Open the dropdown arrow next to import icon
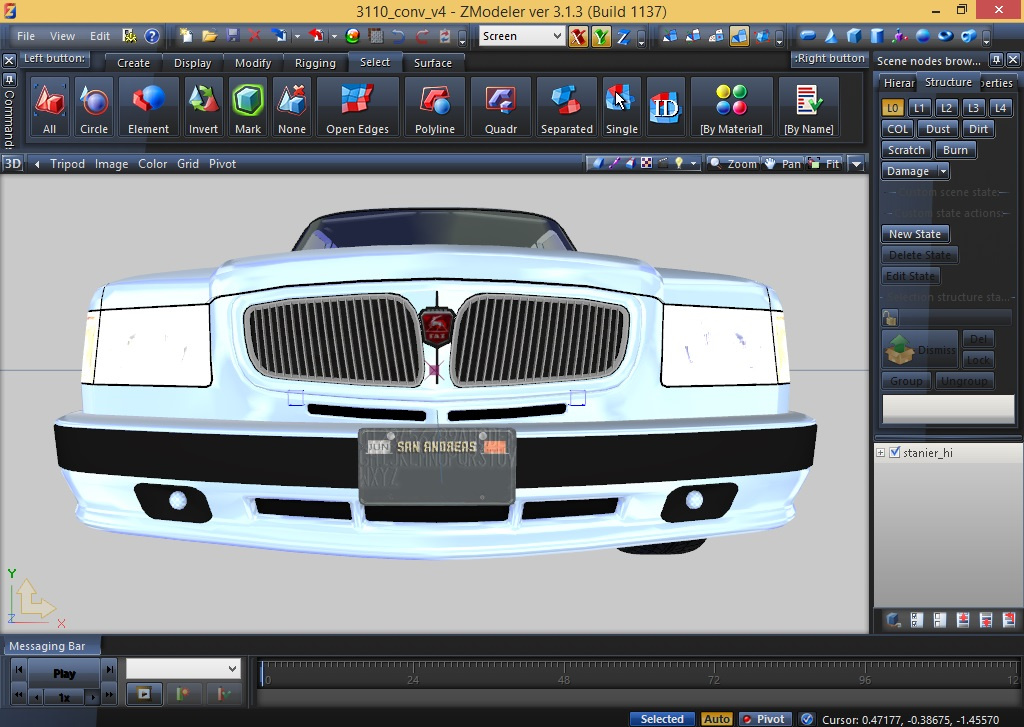The width and height of the screenshot is (1024, 727). [x=296, y=36]
